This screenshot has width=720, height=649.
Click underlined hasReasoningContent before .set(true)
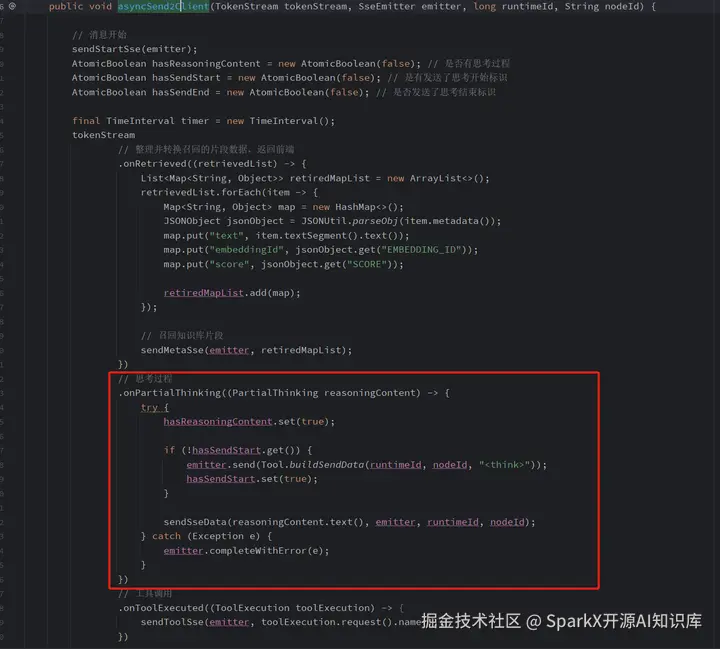coord(218,422)
